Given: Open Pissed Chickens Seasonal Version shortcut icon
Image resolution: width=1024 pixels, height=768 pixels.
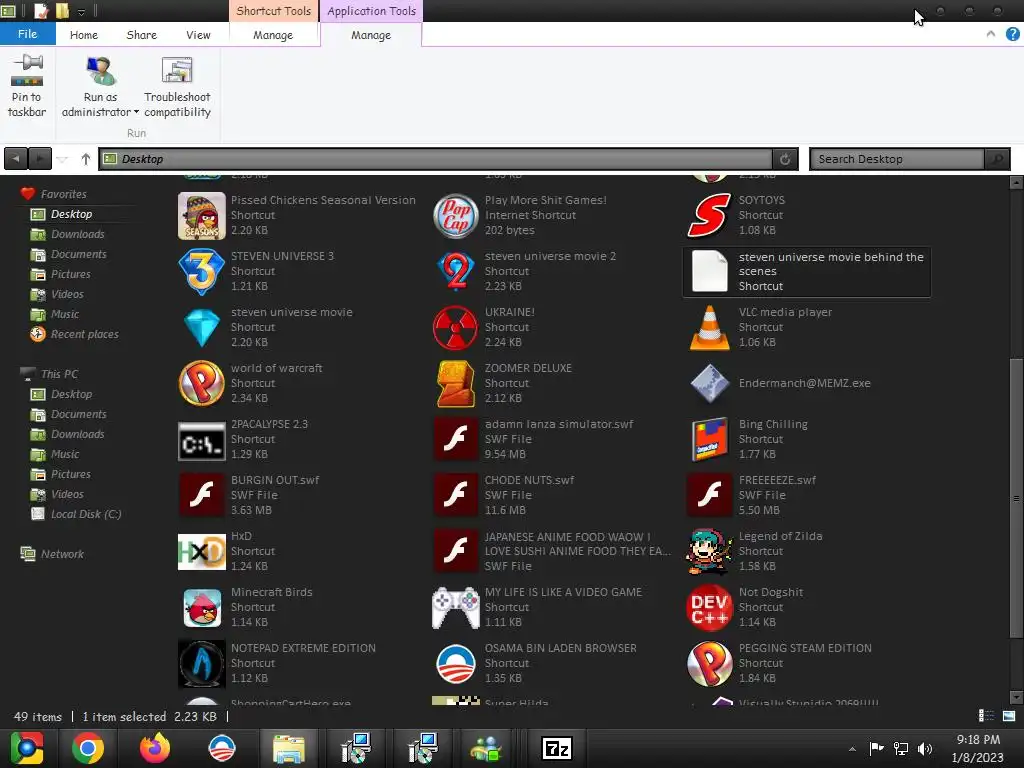Looking at the screenshot, I should click(202, 216).
